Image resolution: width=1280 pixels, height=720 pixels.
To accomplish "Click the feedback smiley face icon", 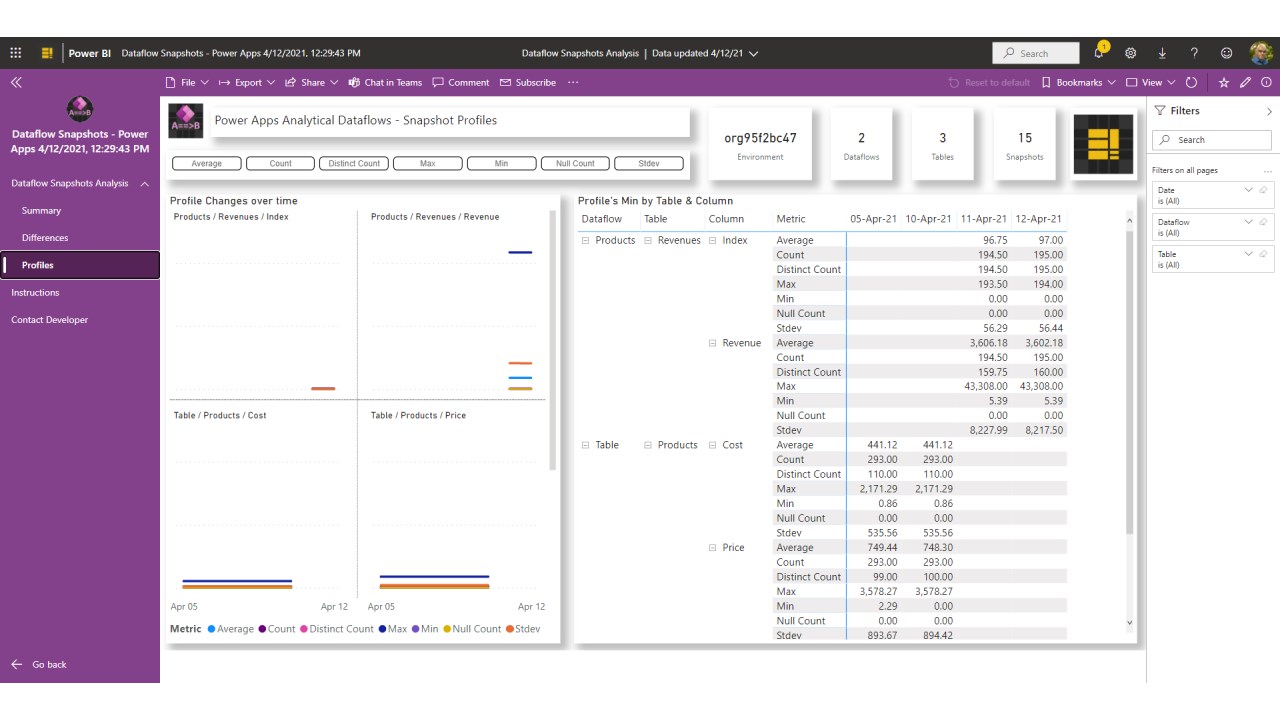I will (1226, 53).
